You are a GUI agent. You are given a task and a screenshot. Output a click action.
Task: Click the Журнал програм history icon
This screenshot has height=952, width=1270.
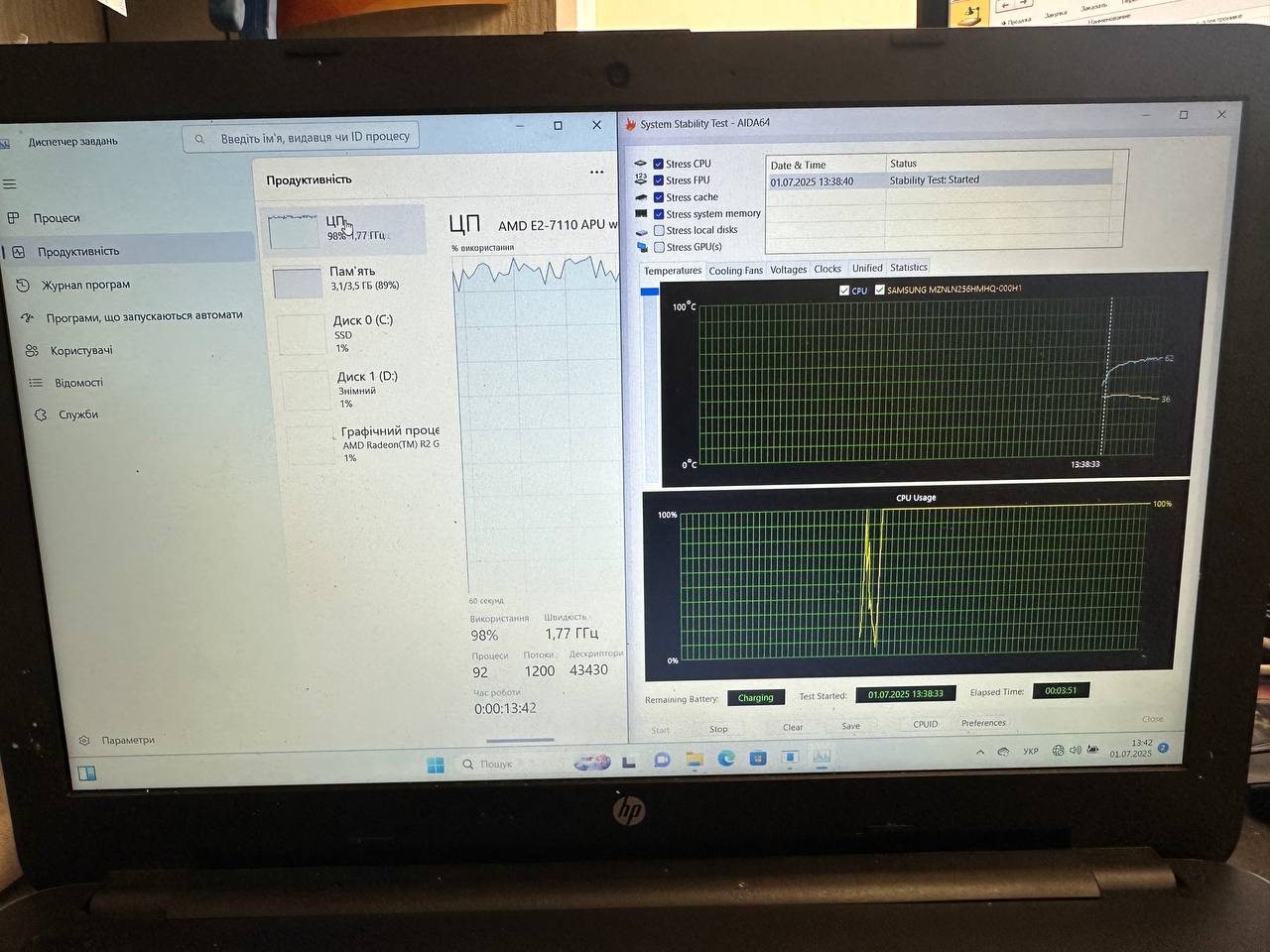[x=24, y=286]
